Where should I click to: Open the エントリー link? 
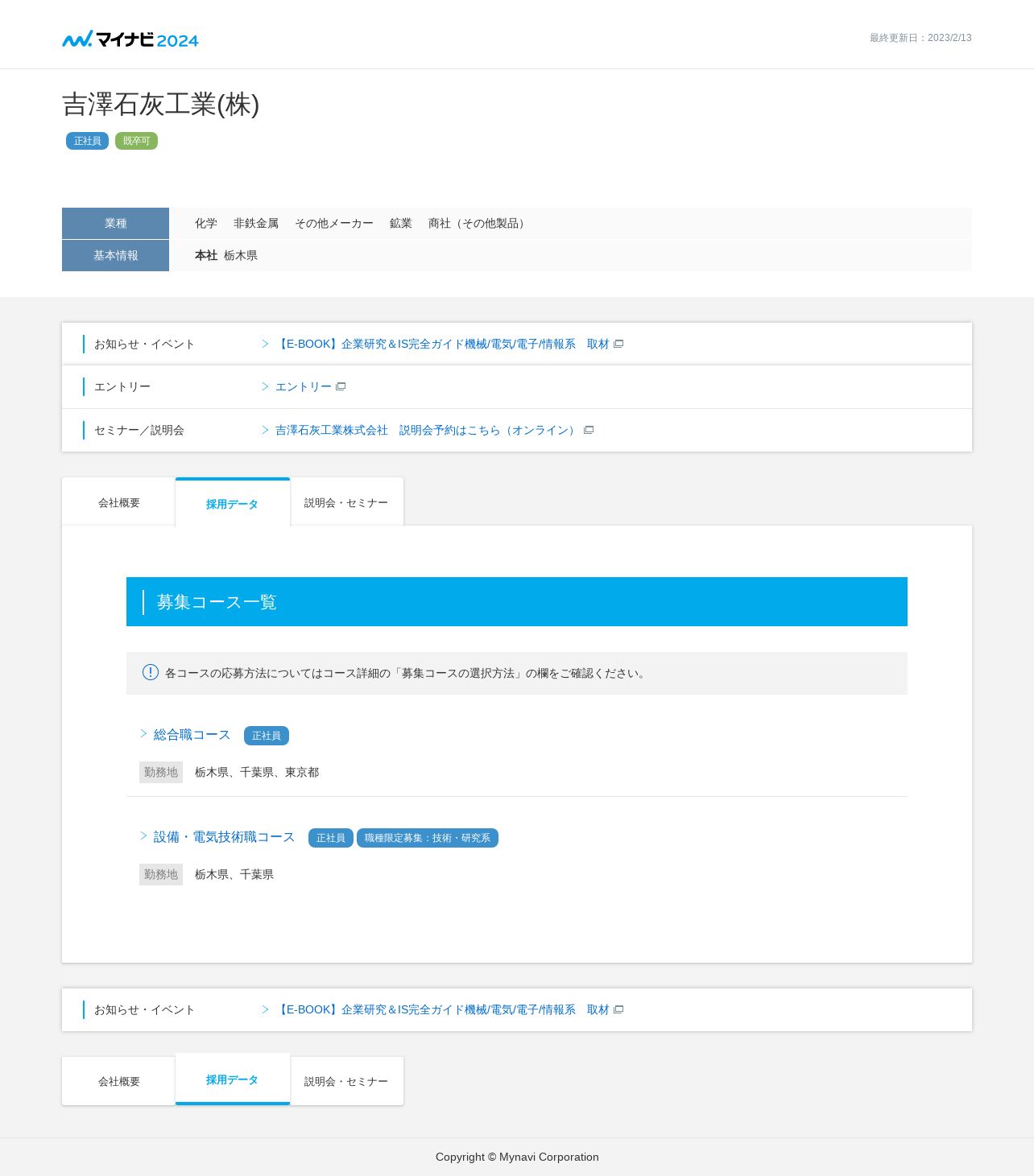pos(304,386)
